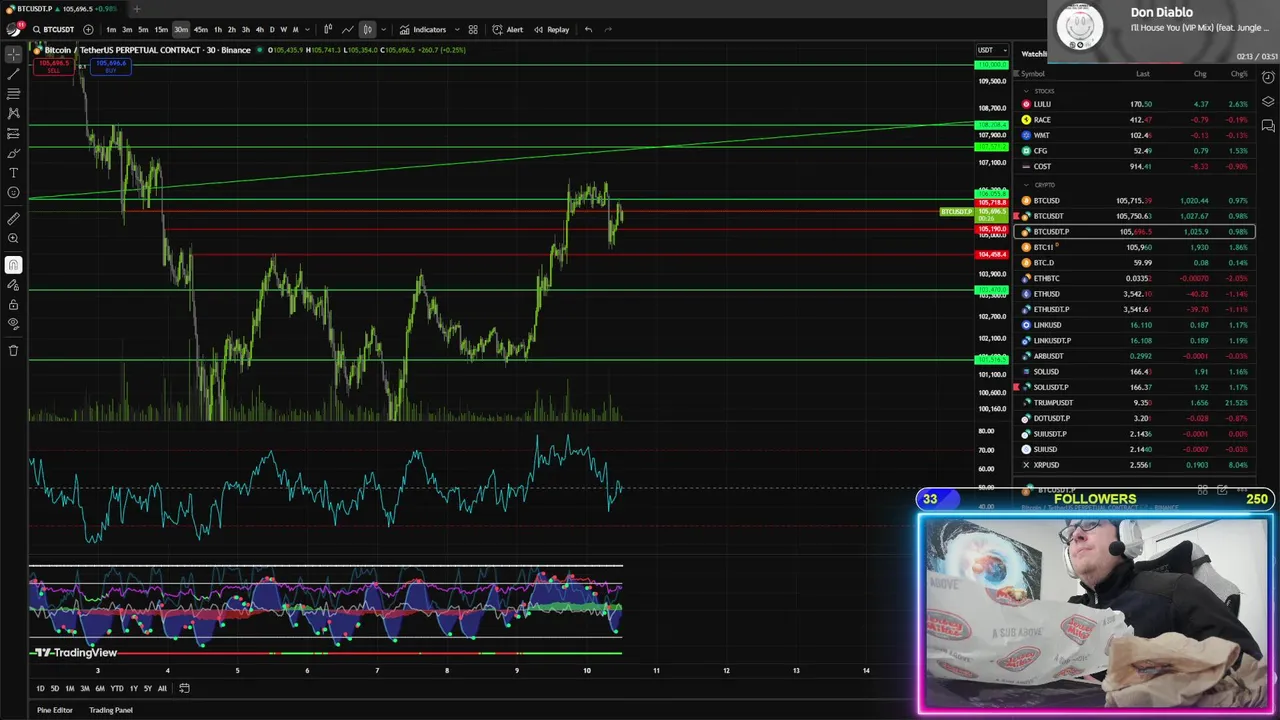Image resolution: width=1280 pixels, height=720 pixels.
Task: Open the object tree layers sidebar icon
Action: 1268,102
